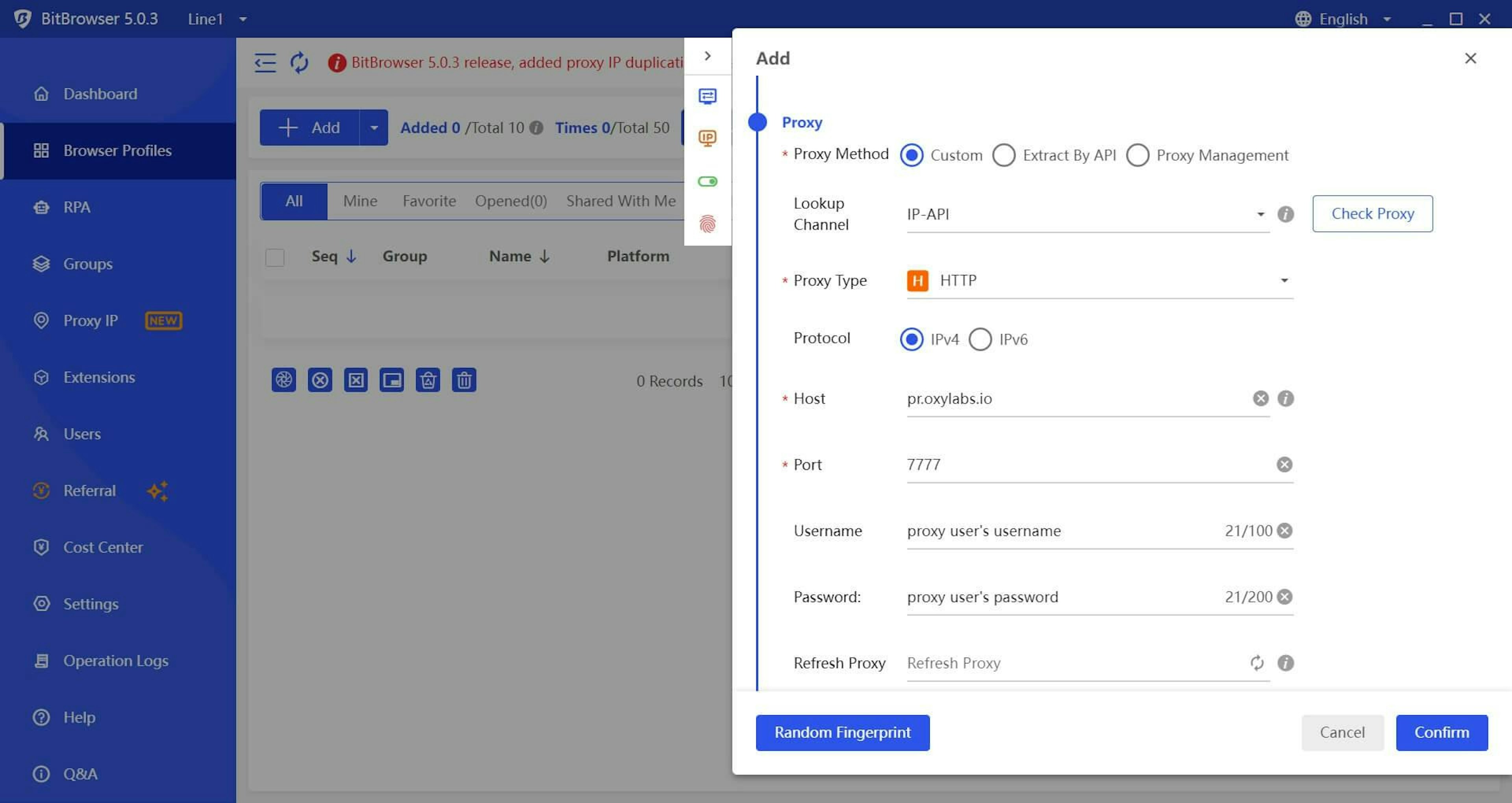Click the window arrangement batch icon
The image size is (1512, 803).
coord(391,380)
